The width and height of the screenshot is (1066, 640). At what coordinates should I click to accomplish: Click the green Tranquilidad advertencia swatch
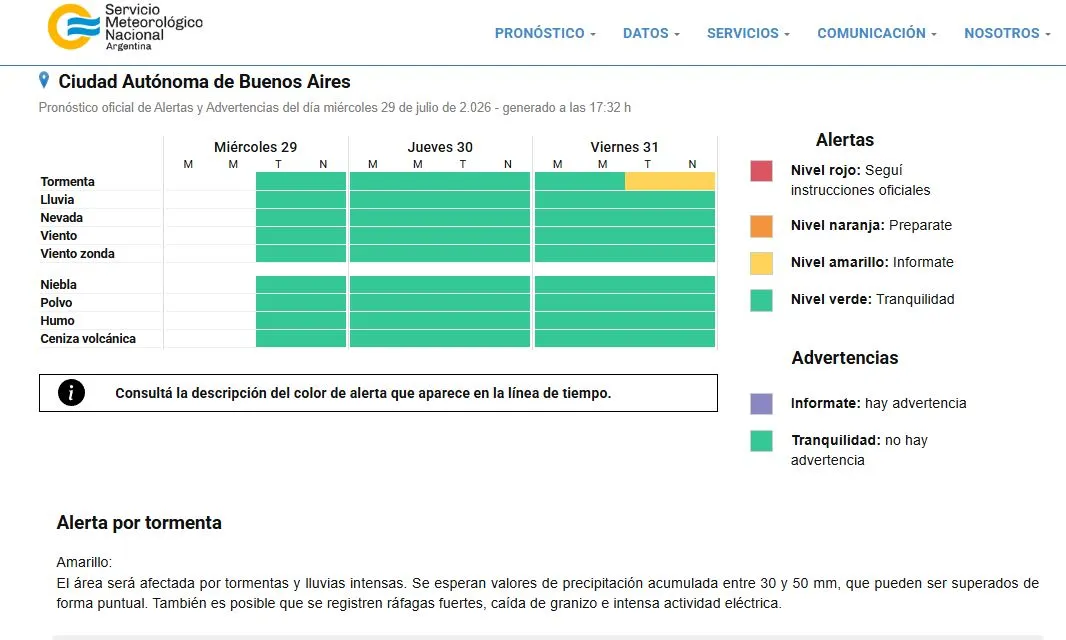761,441
